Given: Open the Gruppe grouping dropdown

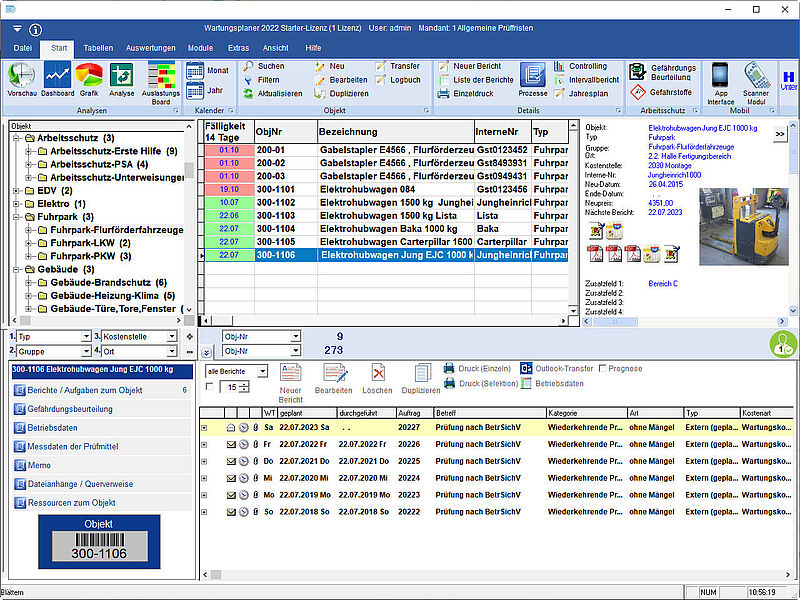Looking at the screenshot, I should point(86,352).
